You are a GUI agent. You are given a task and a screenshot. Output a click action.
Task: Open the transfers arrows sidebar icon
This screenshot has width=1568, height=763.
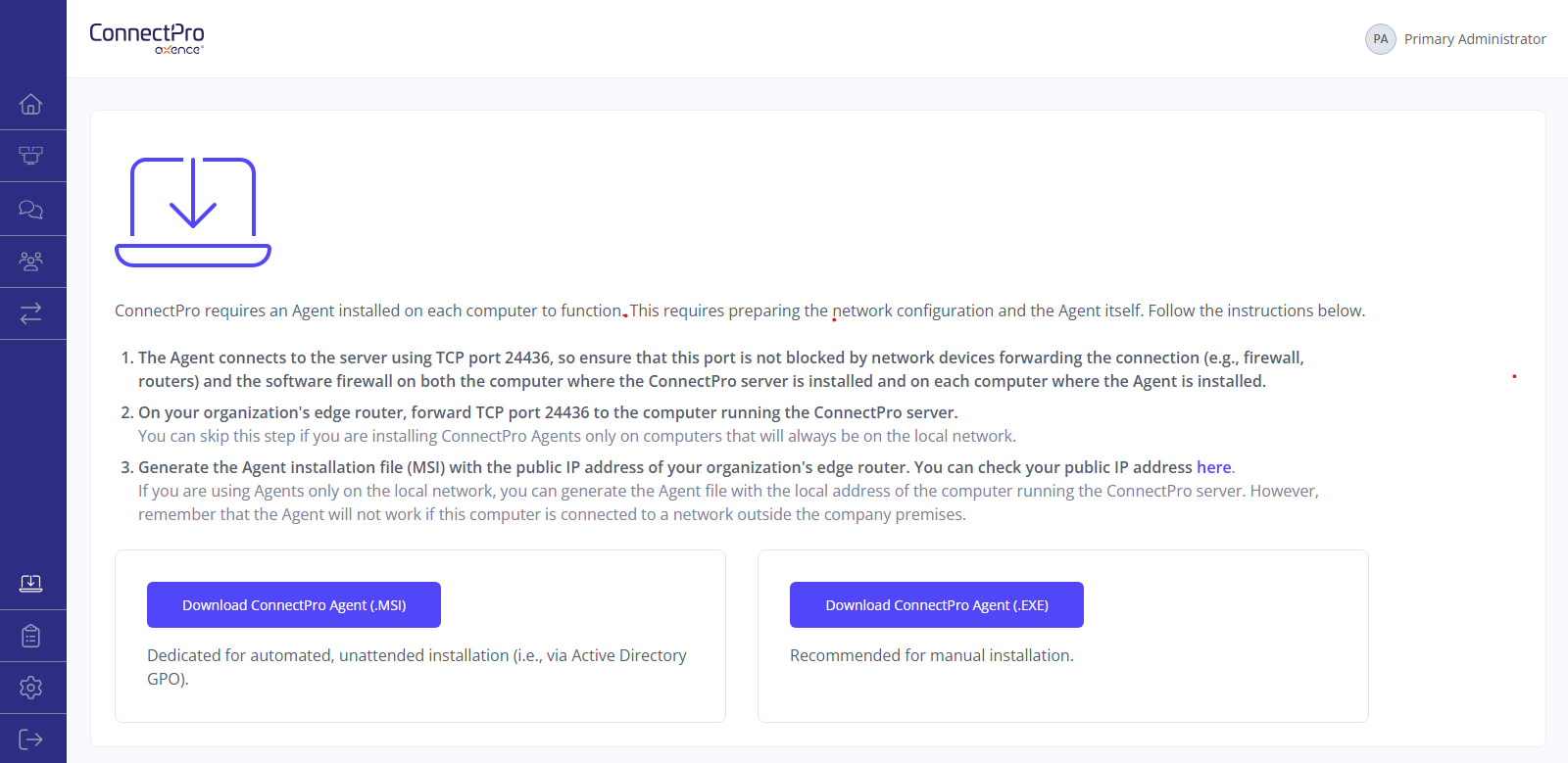point(31,313)
